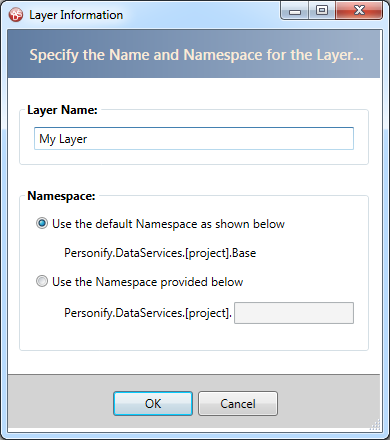390x440 pixels.
Task: Click the 'Layer Information' window title
Action: point(76,15)
